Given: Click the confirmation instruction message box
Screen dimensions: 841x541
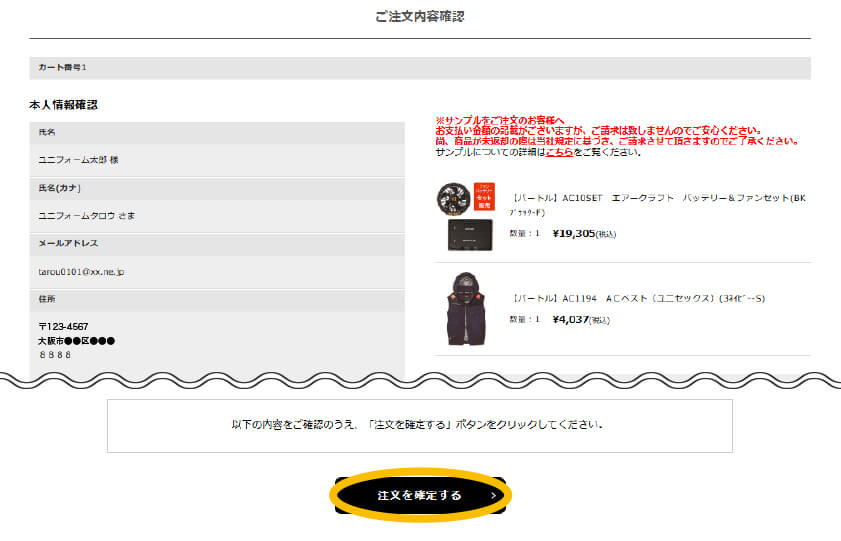Looking at the screenshot, I should point(420,426).
